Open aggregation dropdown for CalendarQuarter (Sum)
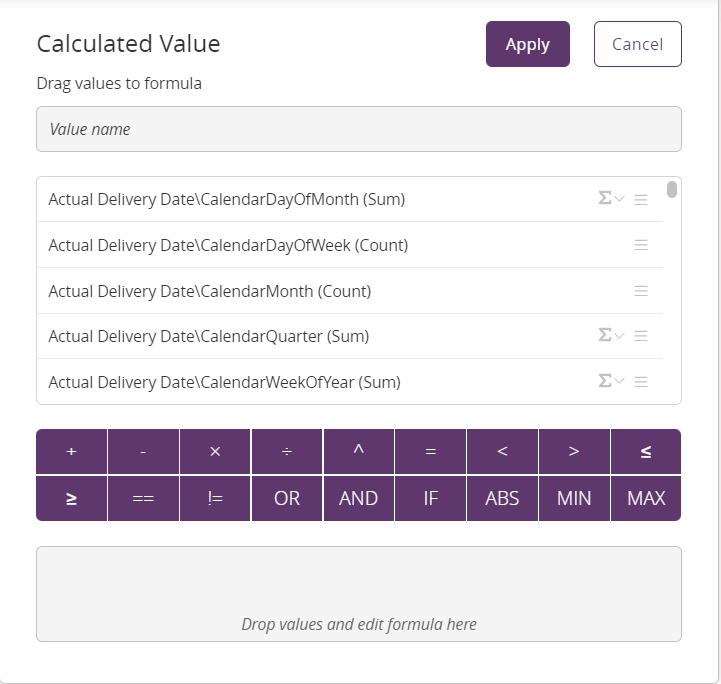This screenshot has height=684, width=721. [x=610, y=336]
